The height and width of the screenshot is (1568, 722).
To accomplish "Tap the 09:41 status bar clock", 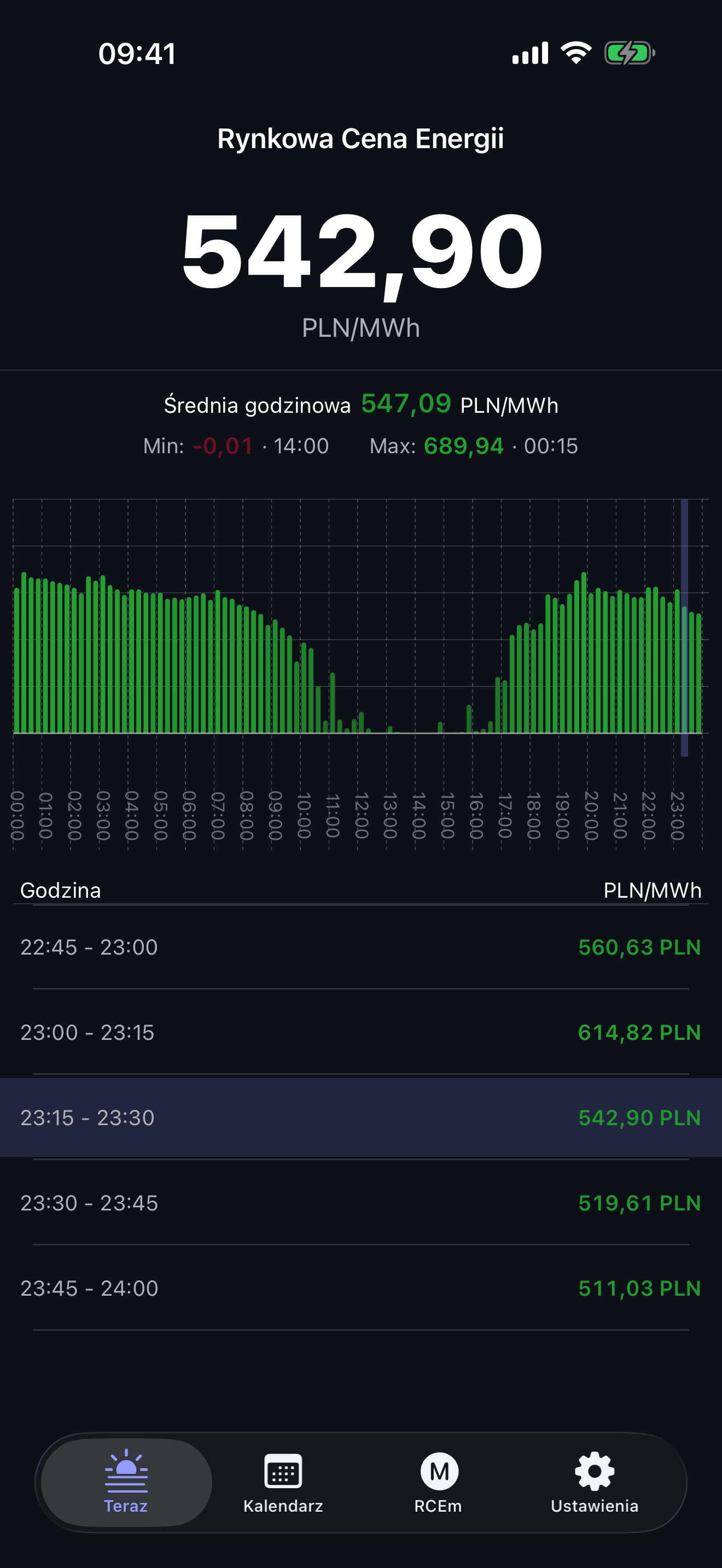I will coord(137,54).
